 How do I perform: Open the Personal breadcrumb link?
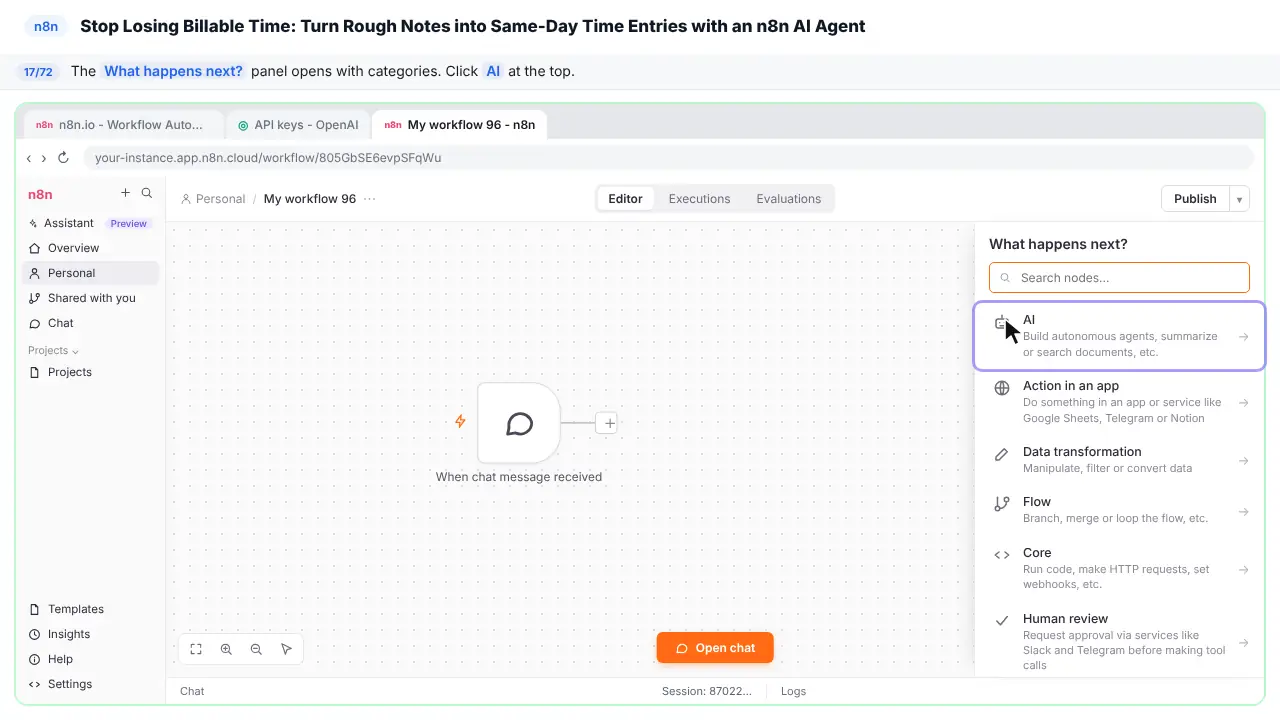(x=213, y=199)
